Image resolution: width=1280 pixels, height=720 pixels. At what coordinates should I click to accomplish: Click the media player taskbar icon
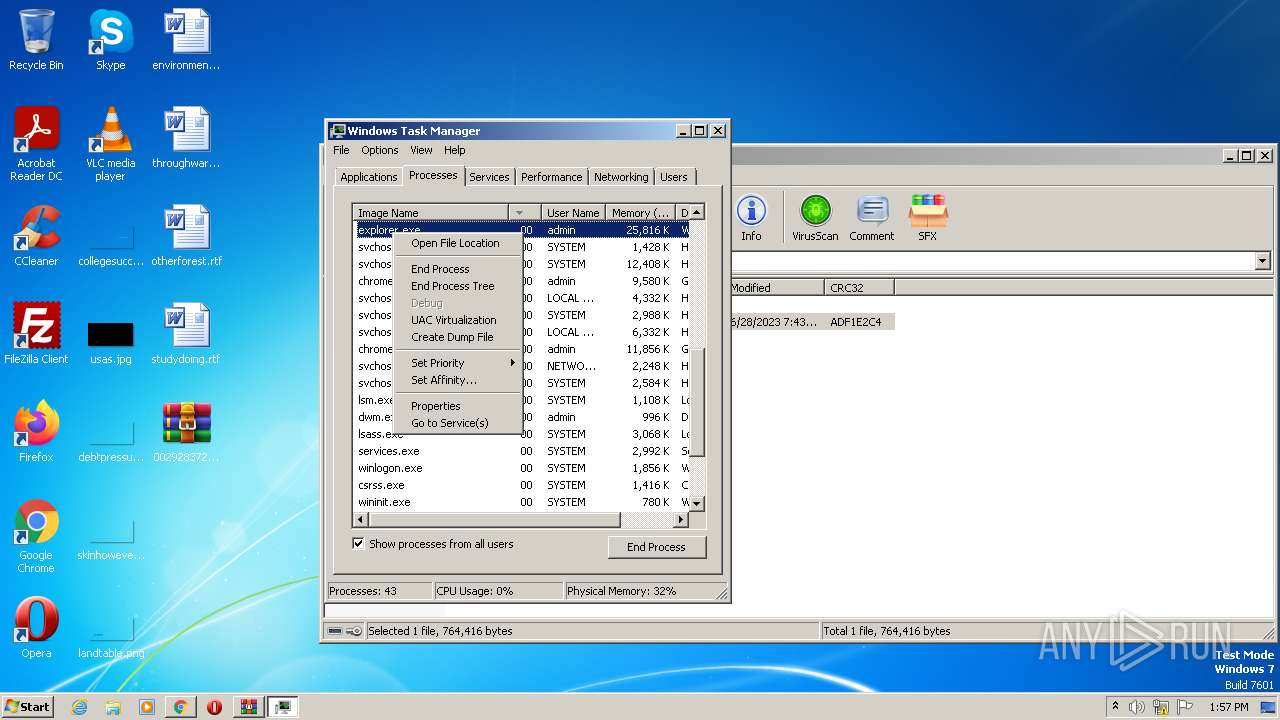coord(147,707)
